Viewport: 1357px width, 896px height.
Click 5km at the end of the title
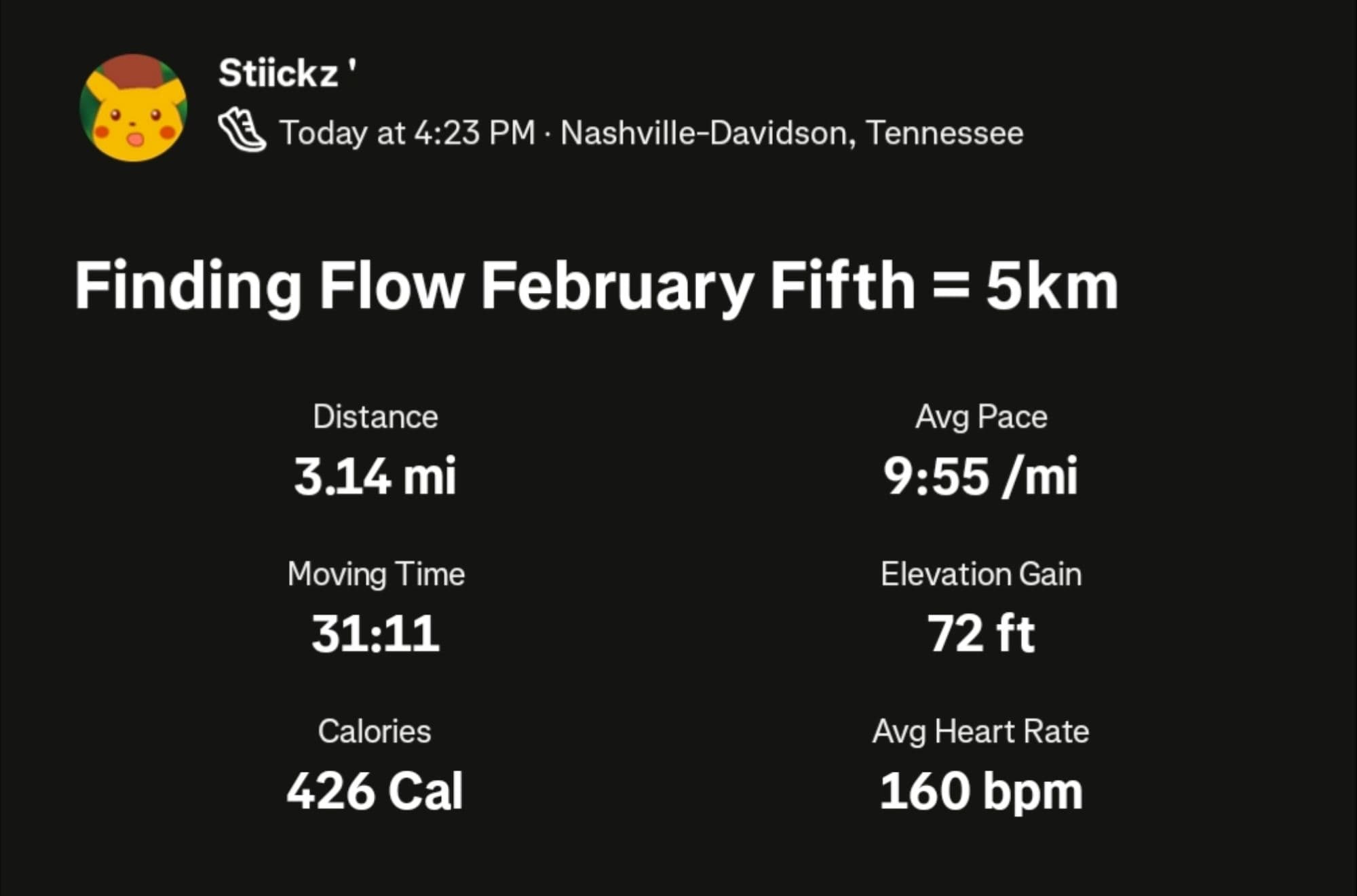pyautogui.click(x=1051, y=286)
